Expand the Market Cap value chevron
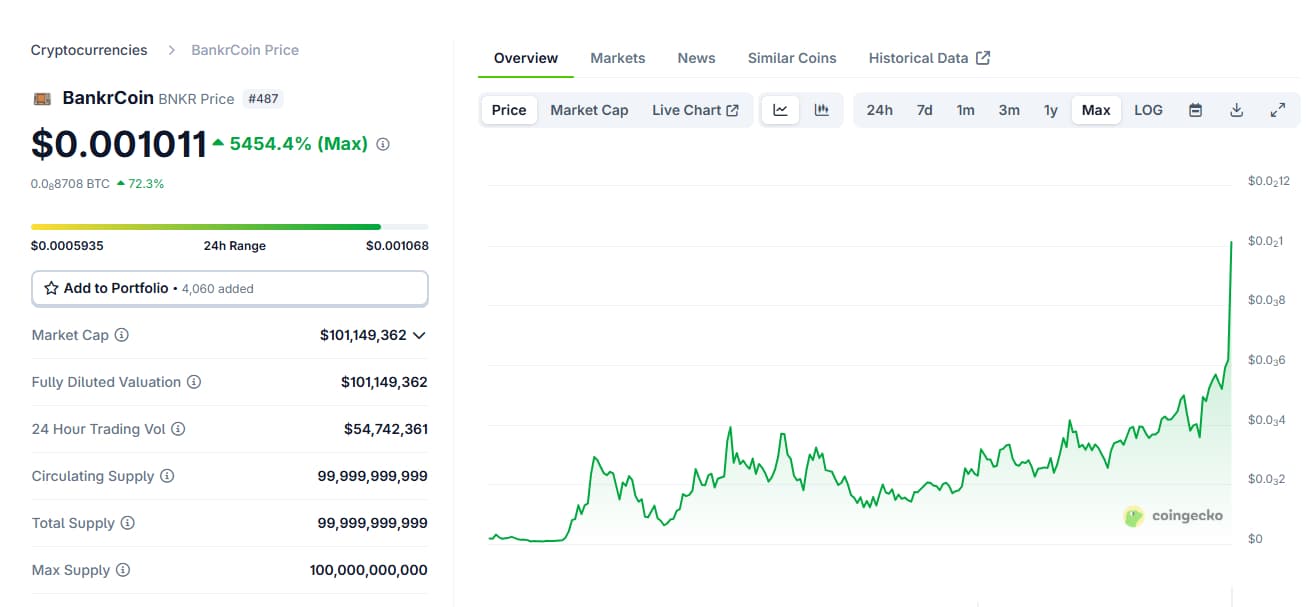This screenshot has height=607, width=1314. (419, 335)
